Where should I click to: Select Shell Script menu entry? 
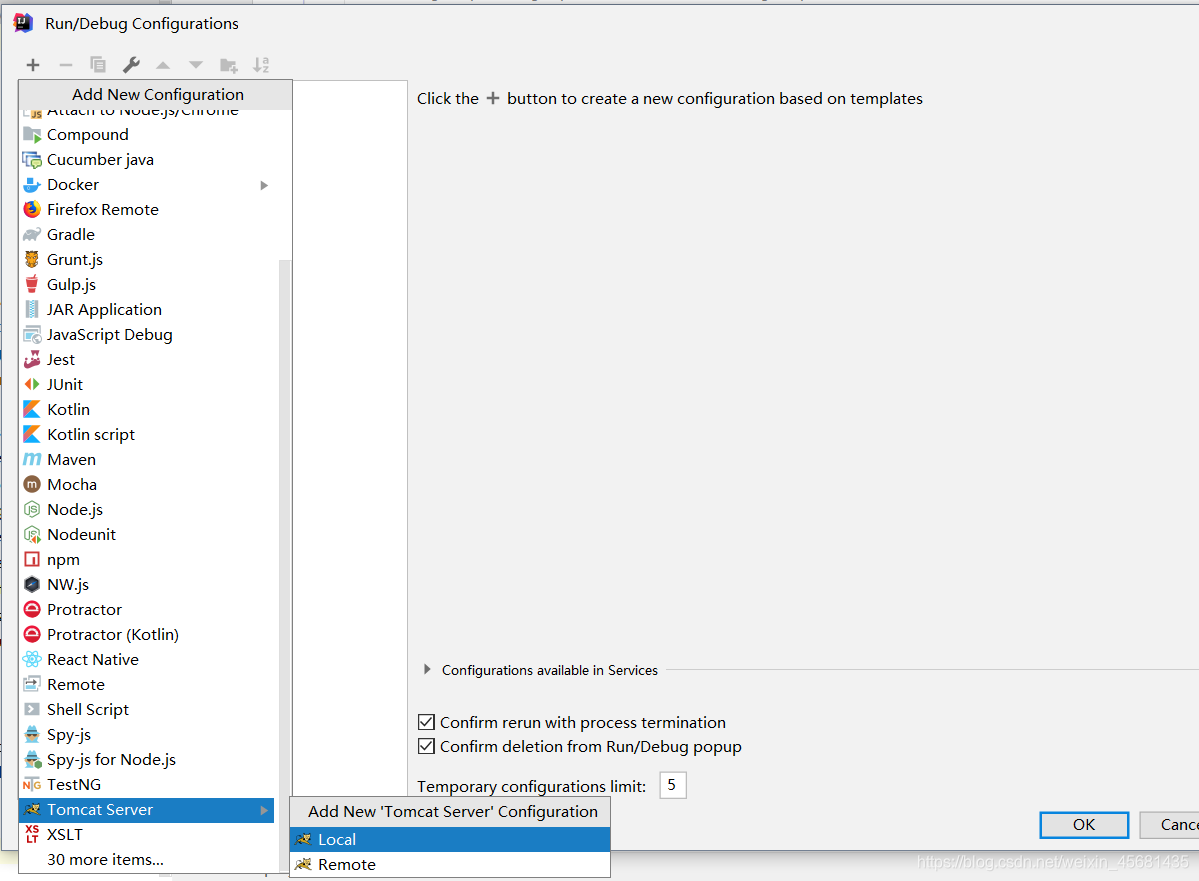(147, 710)
